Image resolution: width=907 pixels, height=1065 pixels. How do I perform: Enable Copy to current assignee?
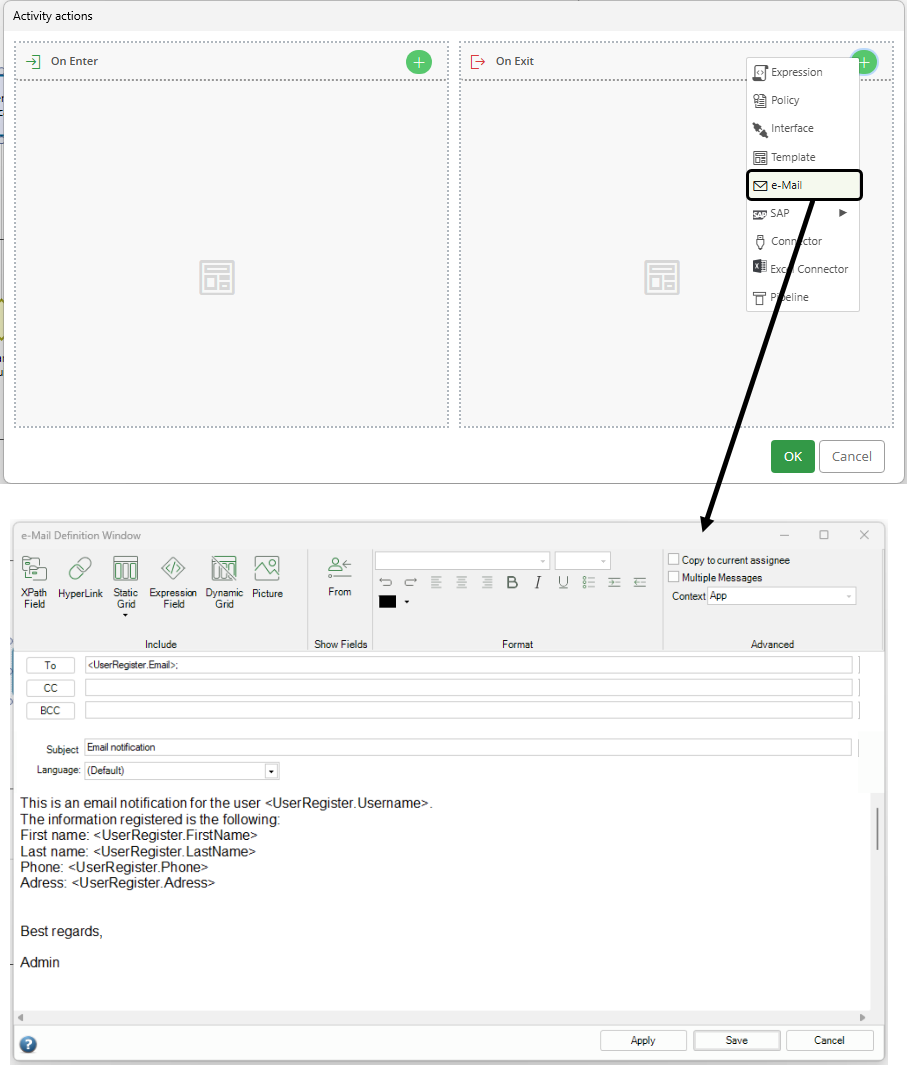[x=674, y=559]
